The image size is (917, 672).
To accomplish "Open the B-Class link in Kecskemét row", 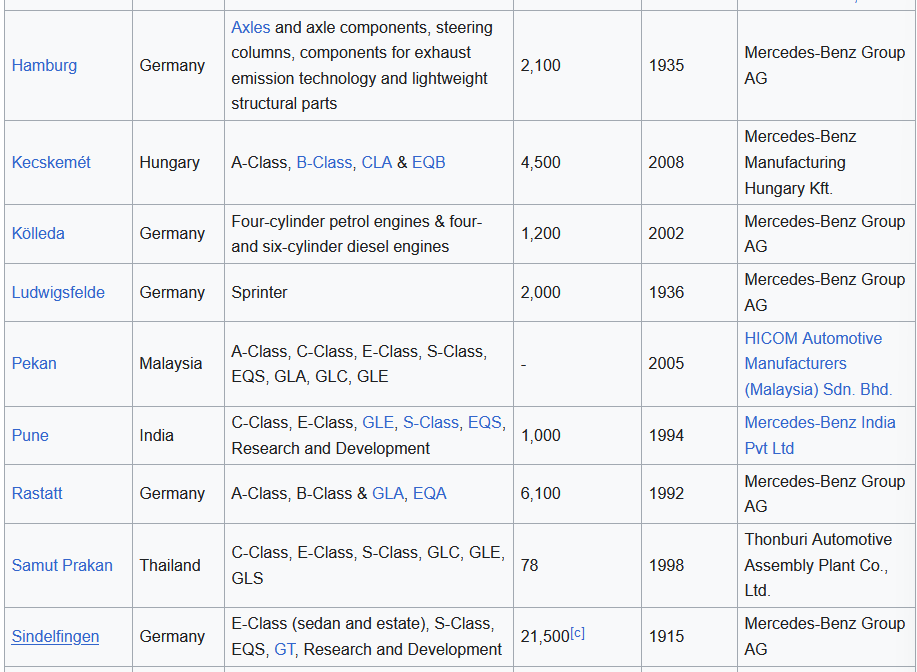I will pyautogui.click(x=324, y=163).
